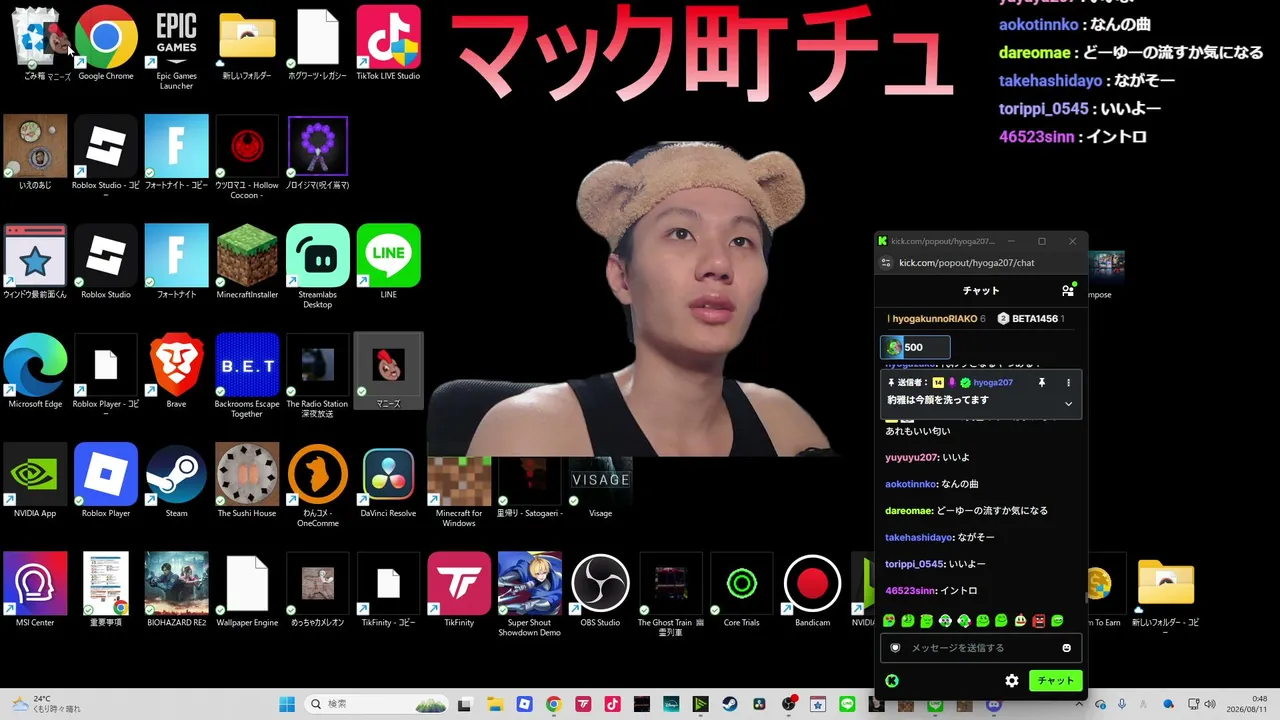Open the Google Chrome desktop icon
The width and height of the screenshot is (1280, 720).
point(105,42)
